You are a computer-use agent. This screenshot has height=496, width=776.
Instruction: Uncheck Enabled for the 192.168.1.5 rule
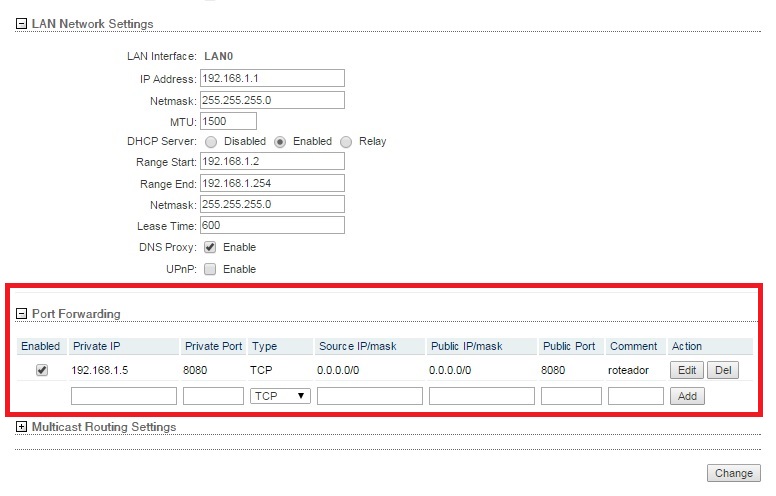click(x=42, y=370)
